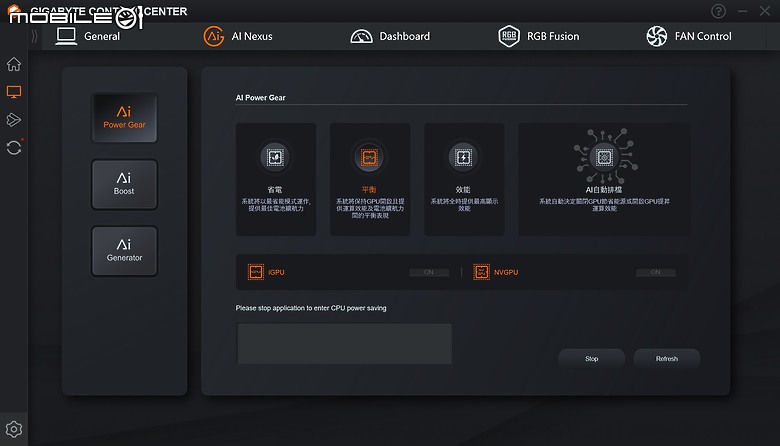The width and height of the screenshot is (780, 446).
Task: Open the FAN Control tab
Action: pyautogui.click(x=689, y=36)
